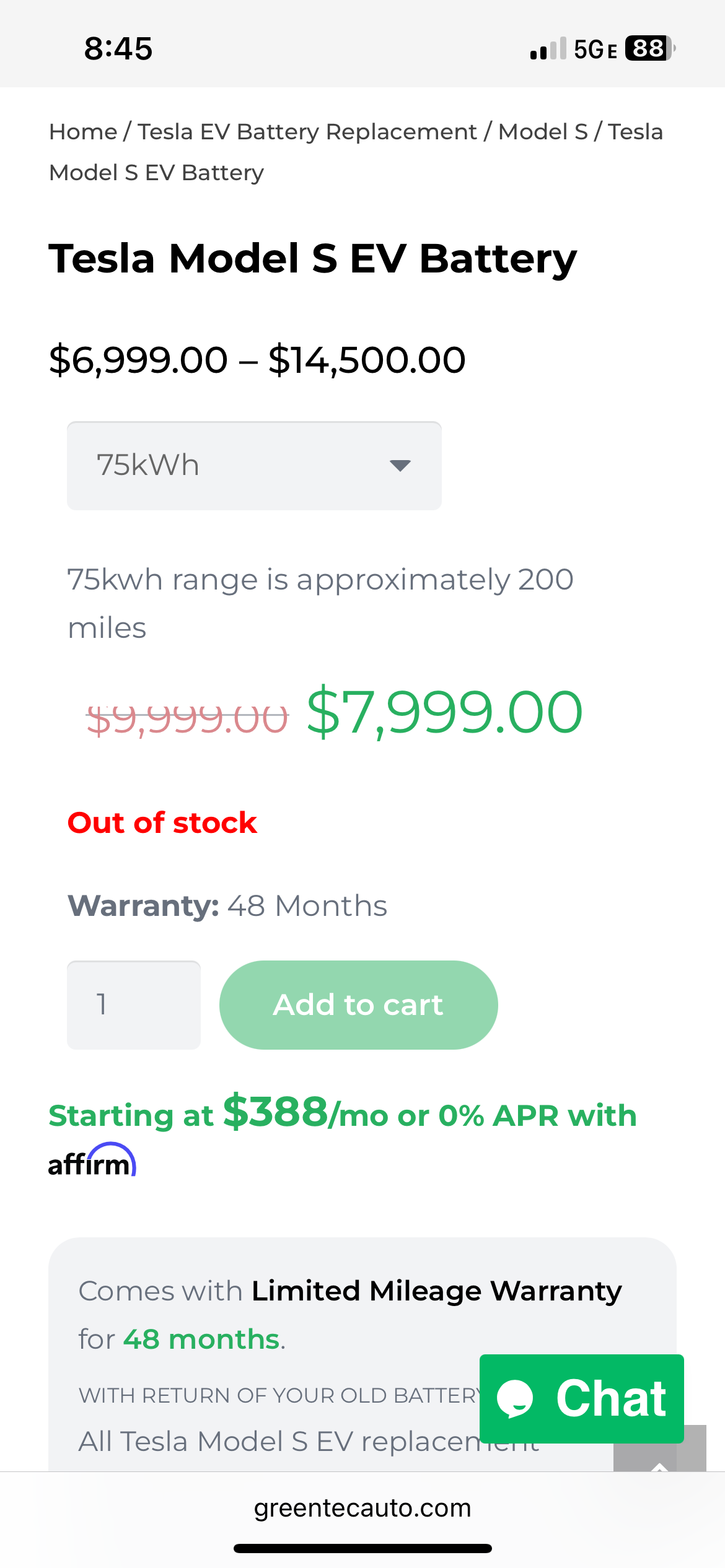
Task: Tap the battery level indicator
Action: [x=649, y=48]
